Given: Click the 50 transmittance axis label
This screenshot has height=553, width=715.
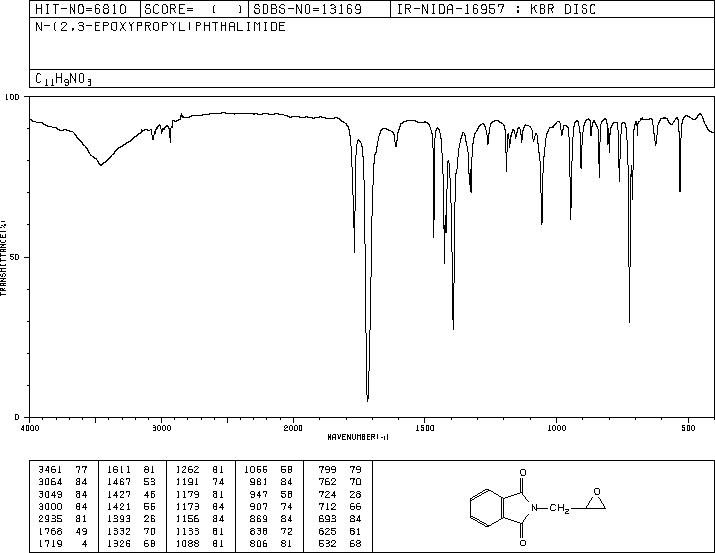Looking at the screenshot, I should tap(15, 257).
